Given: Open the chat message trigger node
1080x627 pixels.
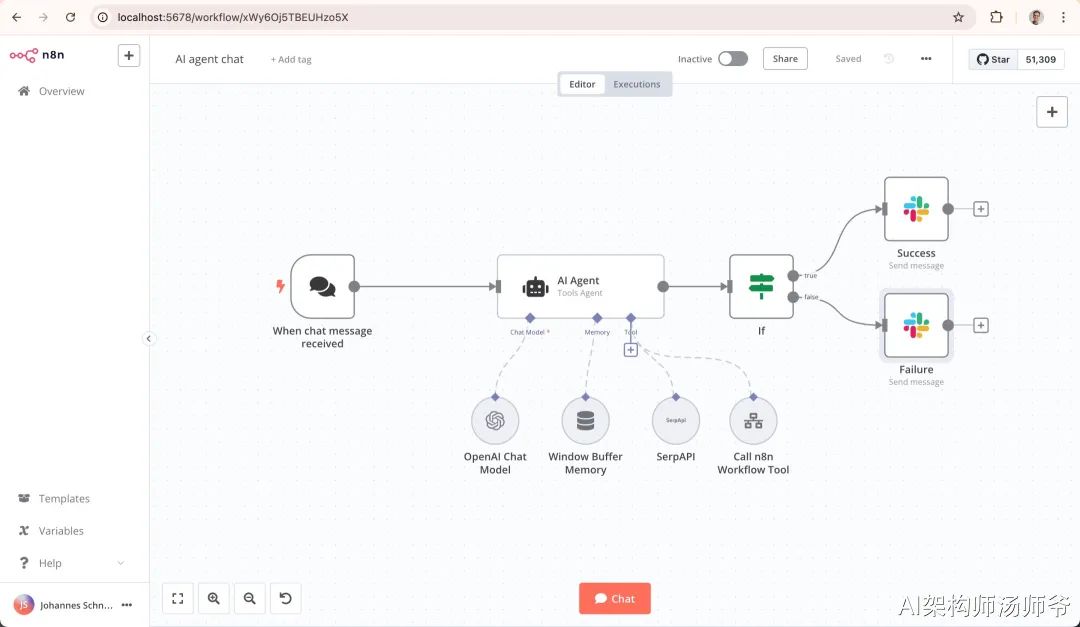Looking at the screenshot, I should pyautogui.click(x=322, y=286).
